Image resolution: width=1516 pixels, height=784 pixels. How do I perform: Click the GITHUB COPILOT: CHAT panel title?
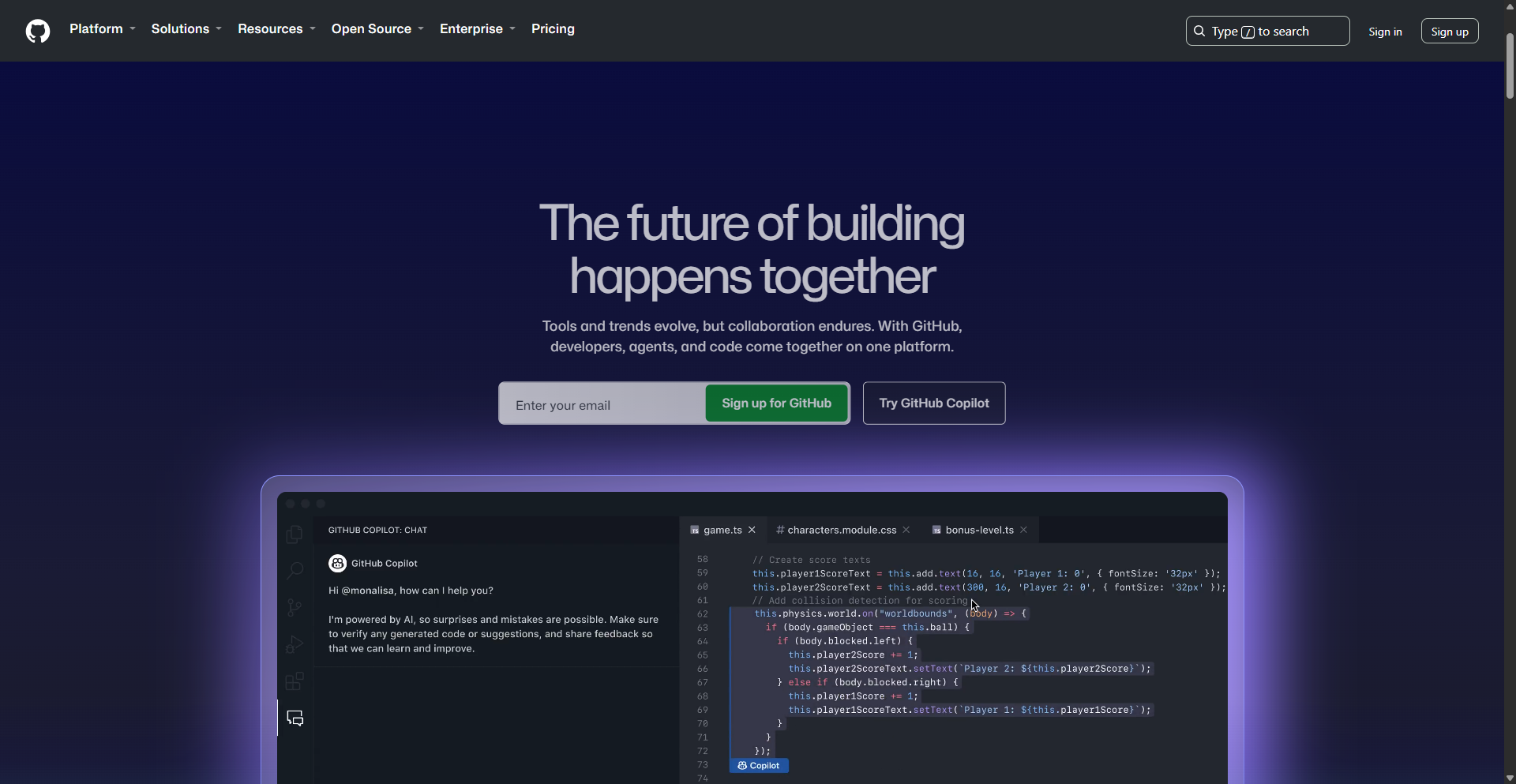(377, 531)
